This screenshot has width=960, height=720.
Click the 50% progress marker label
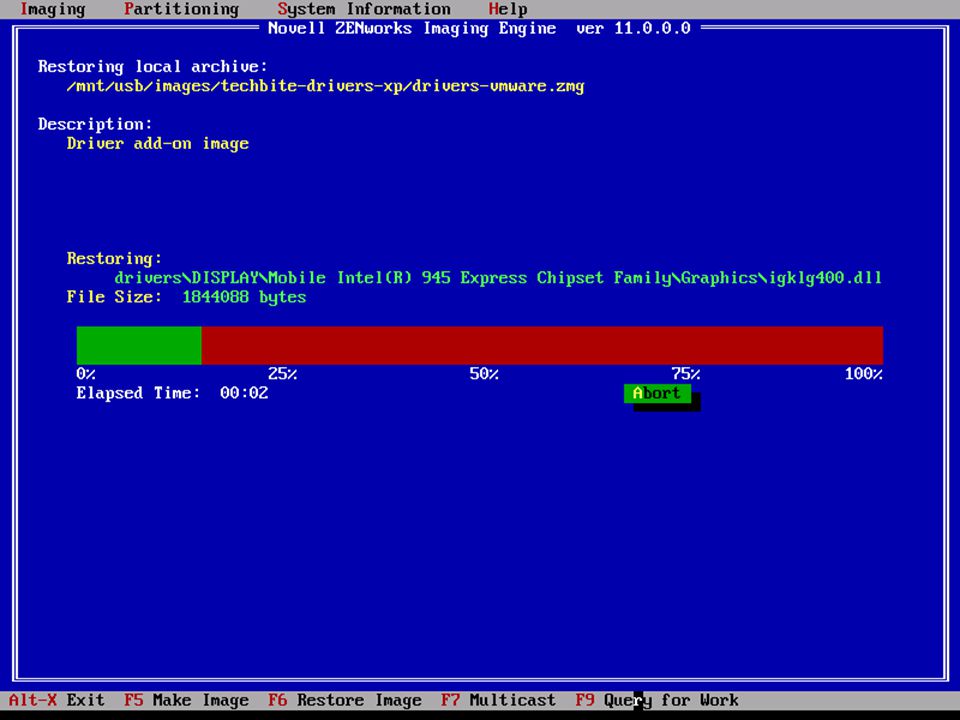point(484,373)
